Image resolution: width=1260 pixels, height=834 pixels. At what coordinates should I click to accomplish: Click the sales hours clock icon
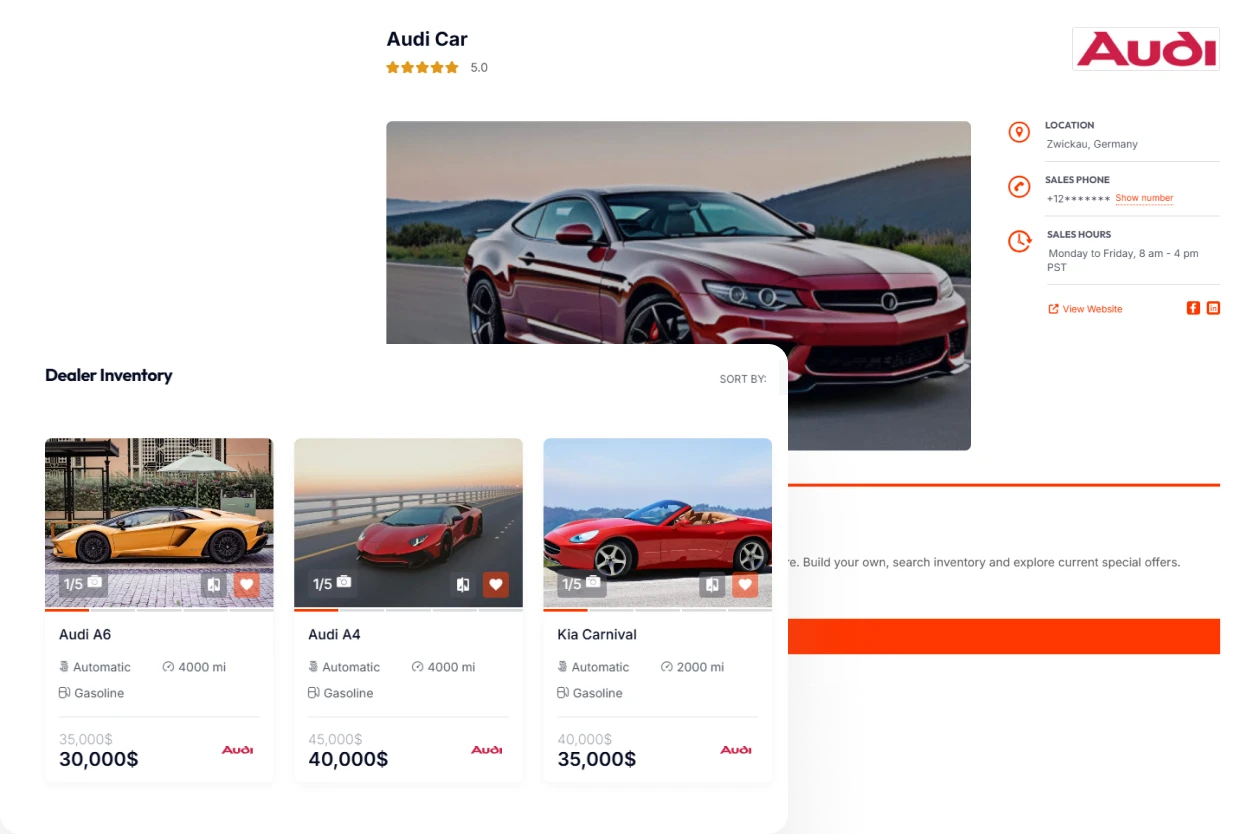(1019, 241)
